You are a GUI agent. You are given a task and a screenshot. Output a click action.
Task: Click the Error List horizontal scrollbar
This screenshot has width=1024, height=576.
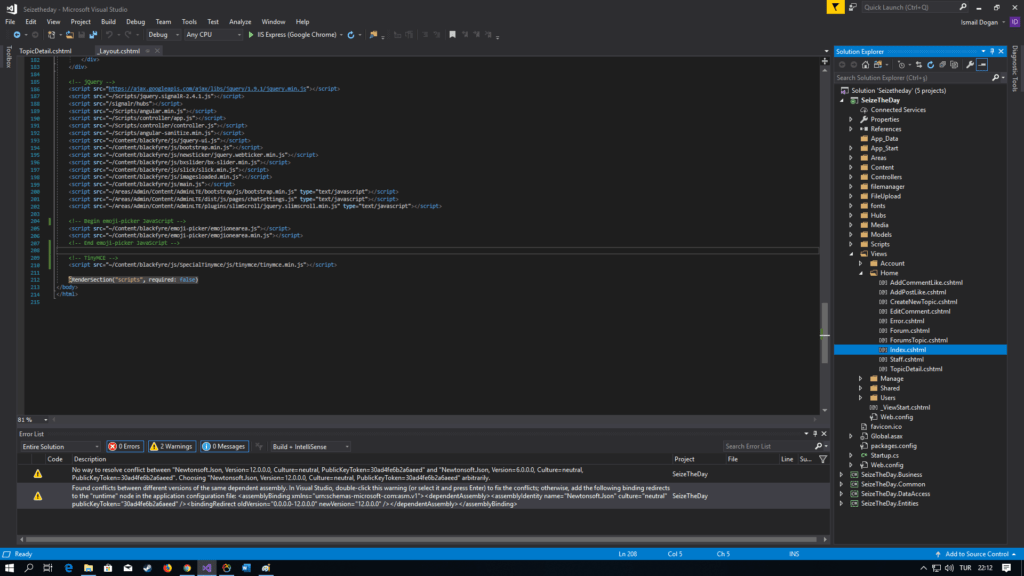tap(421, 539)
